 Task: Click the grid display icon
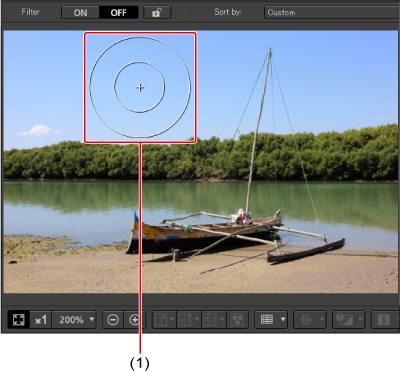[267, 320]
